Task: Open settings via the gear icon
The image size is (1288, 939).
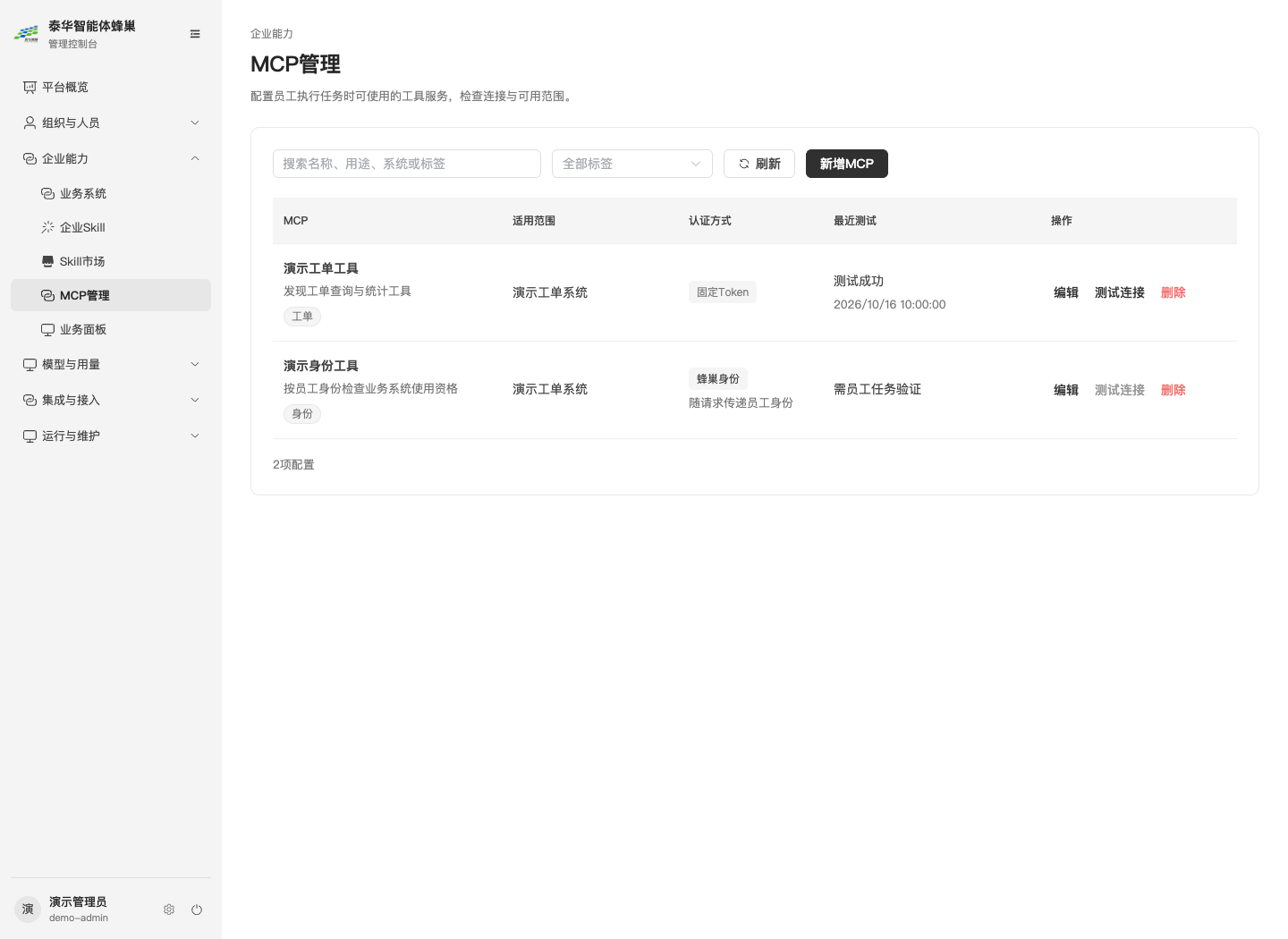Action: tap(169, 909)
